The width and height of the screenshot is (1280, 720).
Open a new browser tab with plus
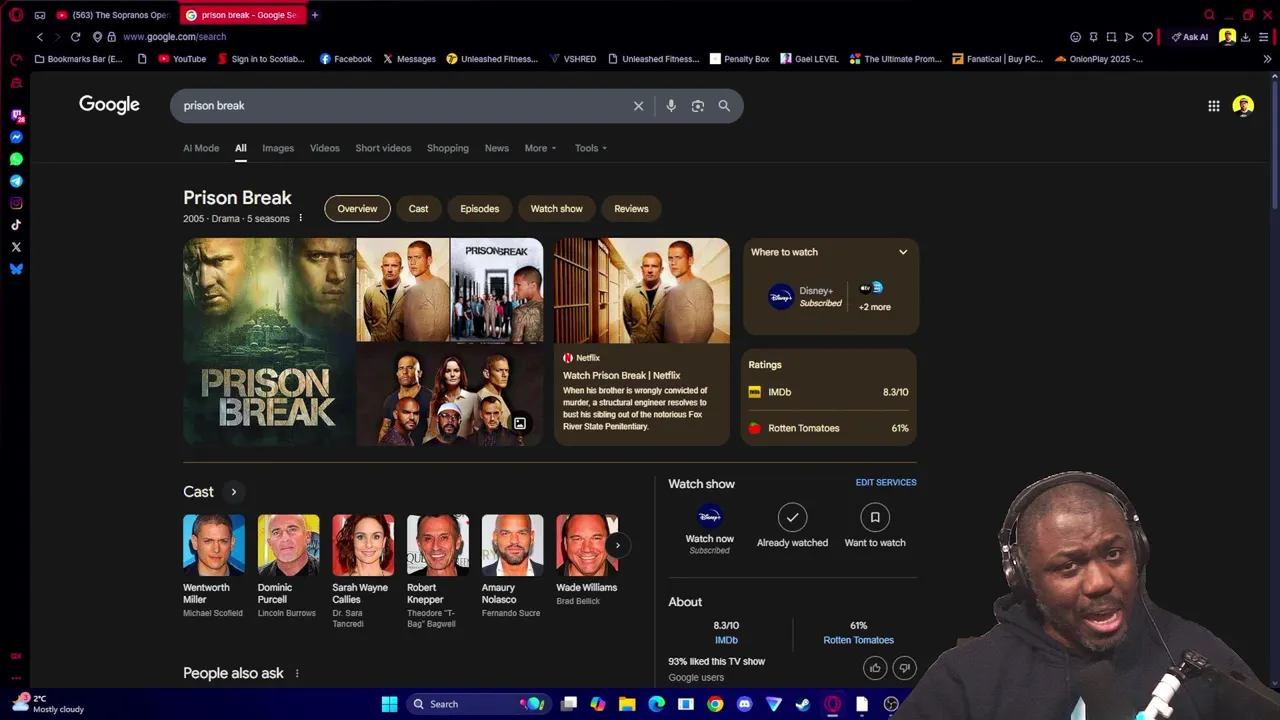coord(314,15)
